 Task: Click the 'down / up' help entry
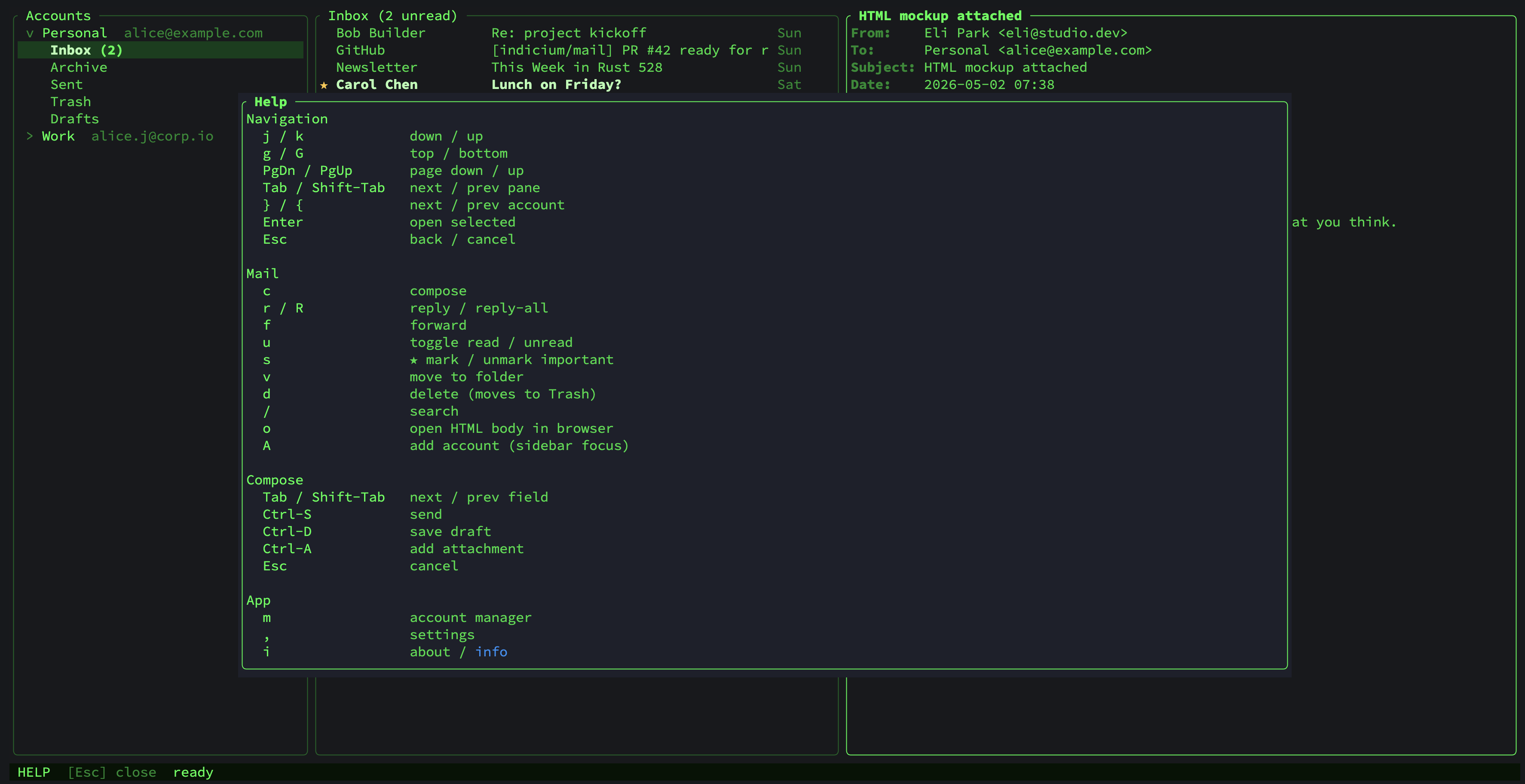(447, 137)
